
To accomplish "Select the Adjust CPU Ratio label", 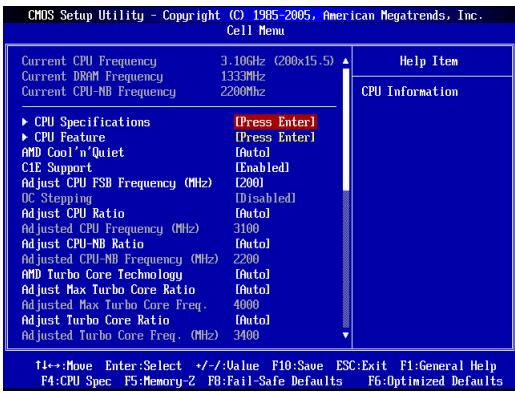I will (x=73, y=213).
